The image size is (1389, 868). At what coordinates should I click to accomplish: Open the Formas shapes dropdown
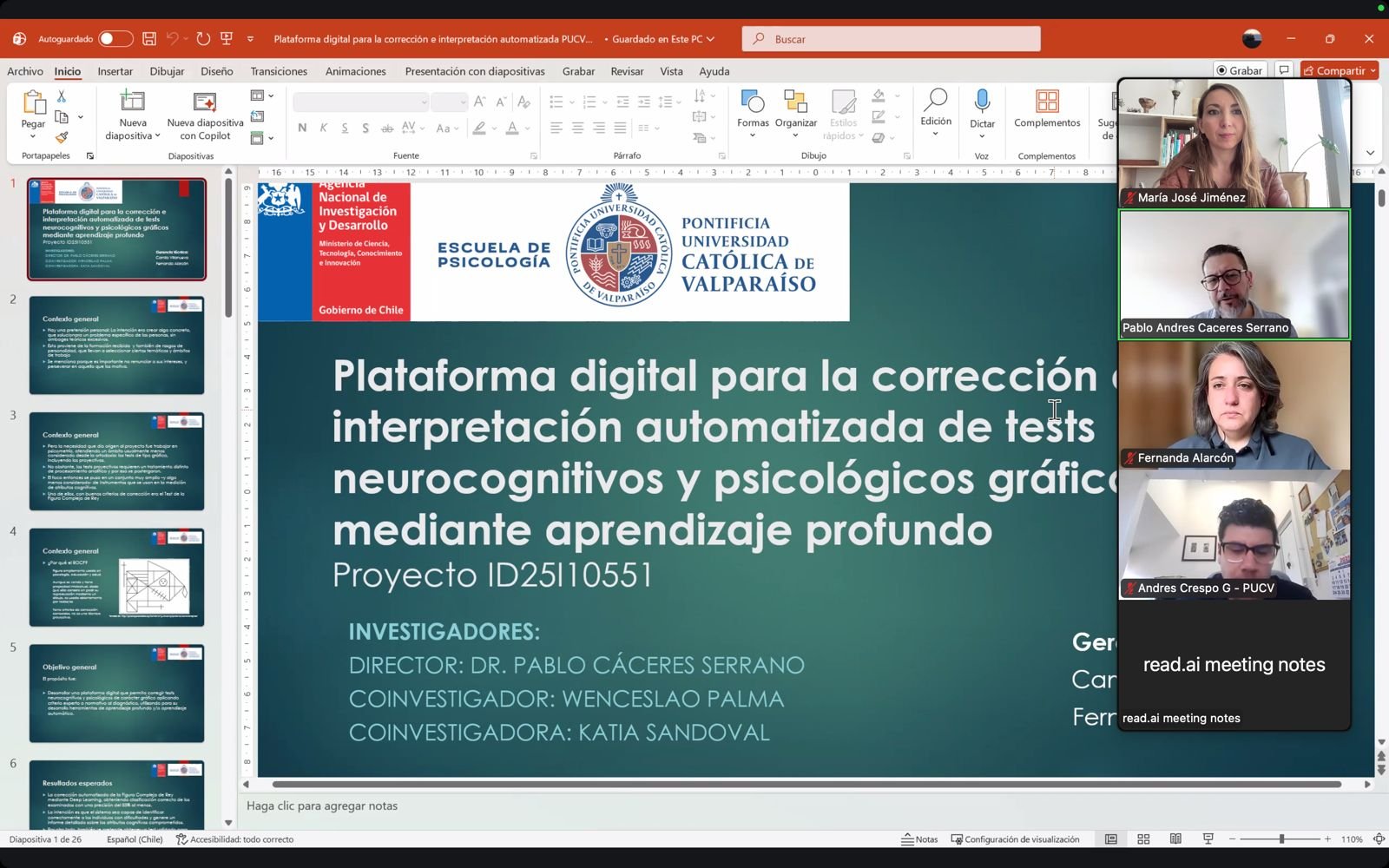point(753,135)
